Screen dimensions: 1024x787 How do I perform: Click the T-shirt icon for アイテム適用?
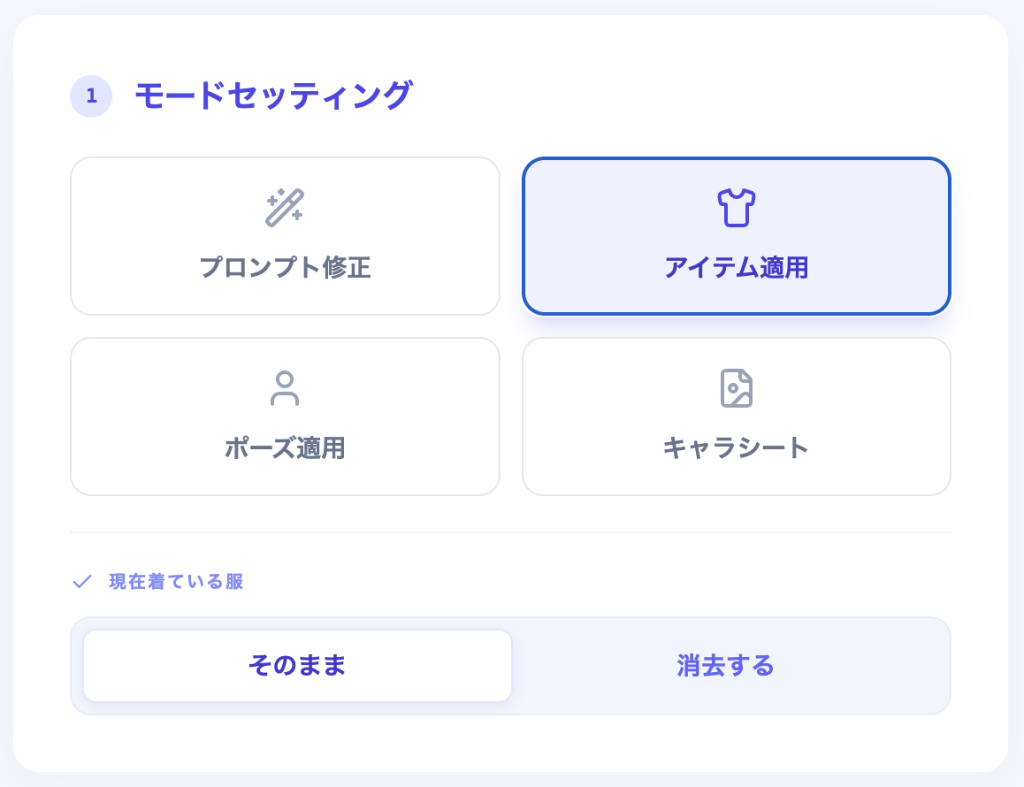[x=736, y=207]
